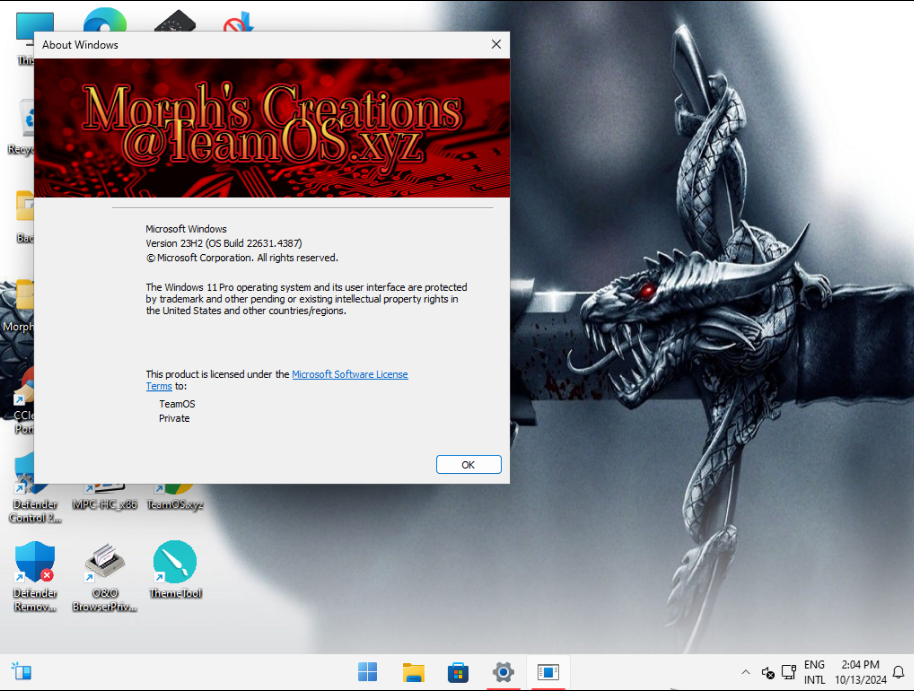
Task: Select the TeamOS.xyz desktop shortcut
Action: [175, 499]
